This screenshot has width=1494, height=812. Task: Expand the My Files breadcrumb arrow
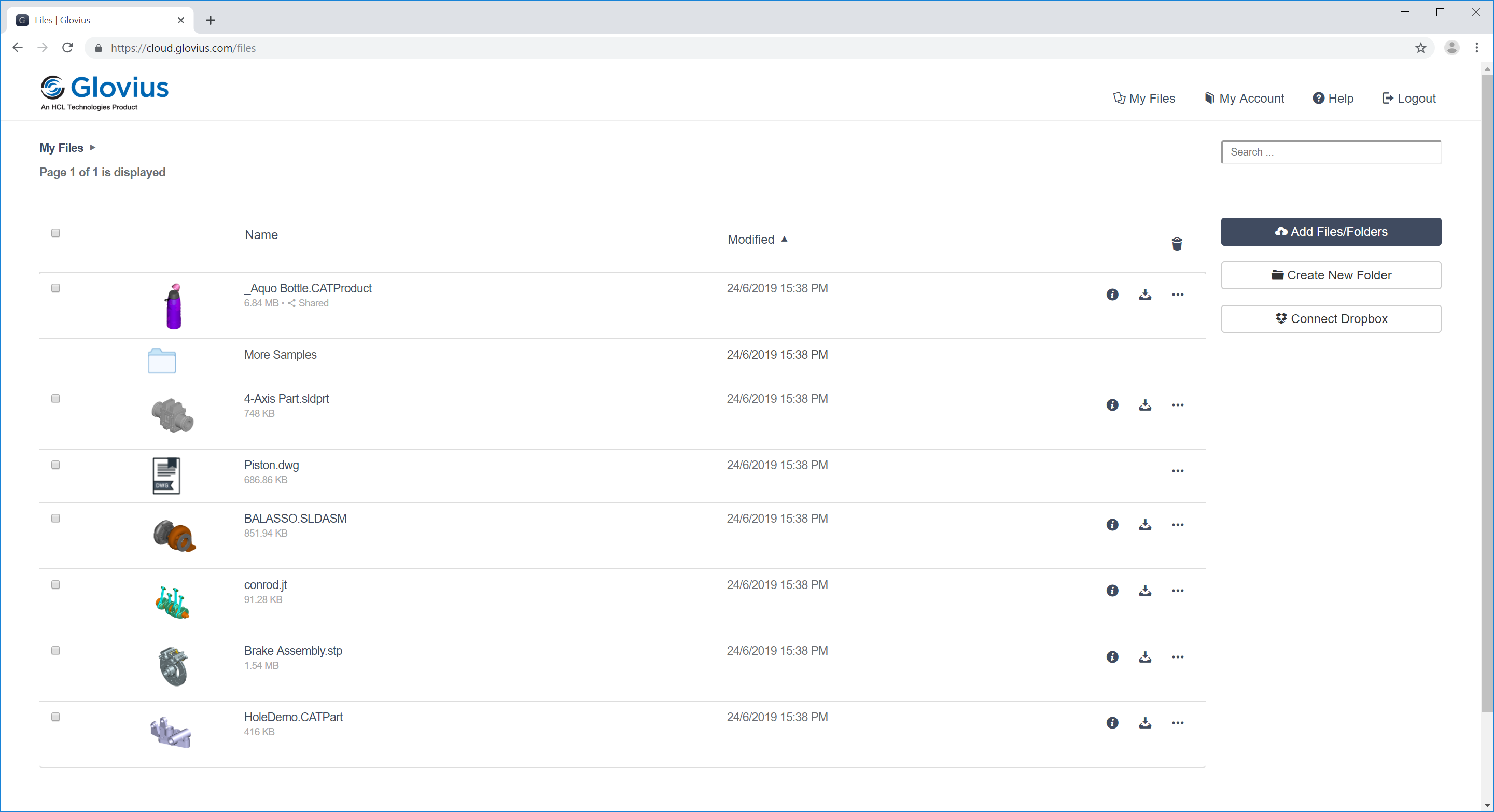[93, 148]
